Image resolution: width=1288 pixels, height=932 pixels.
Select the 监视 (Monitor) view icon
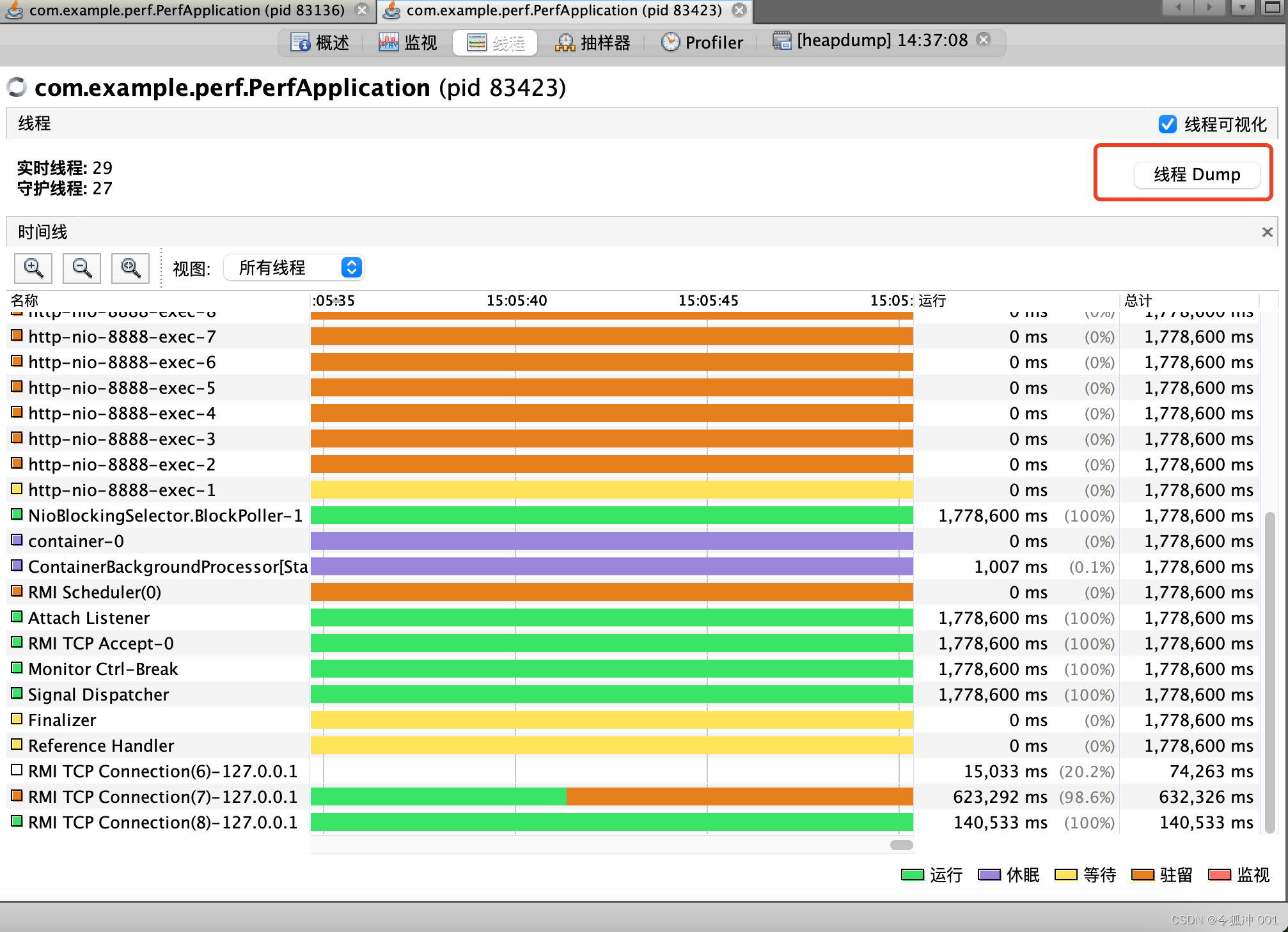pyautogui.click(x=388, y=41)
